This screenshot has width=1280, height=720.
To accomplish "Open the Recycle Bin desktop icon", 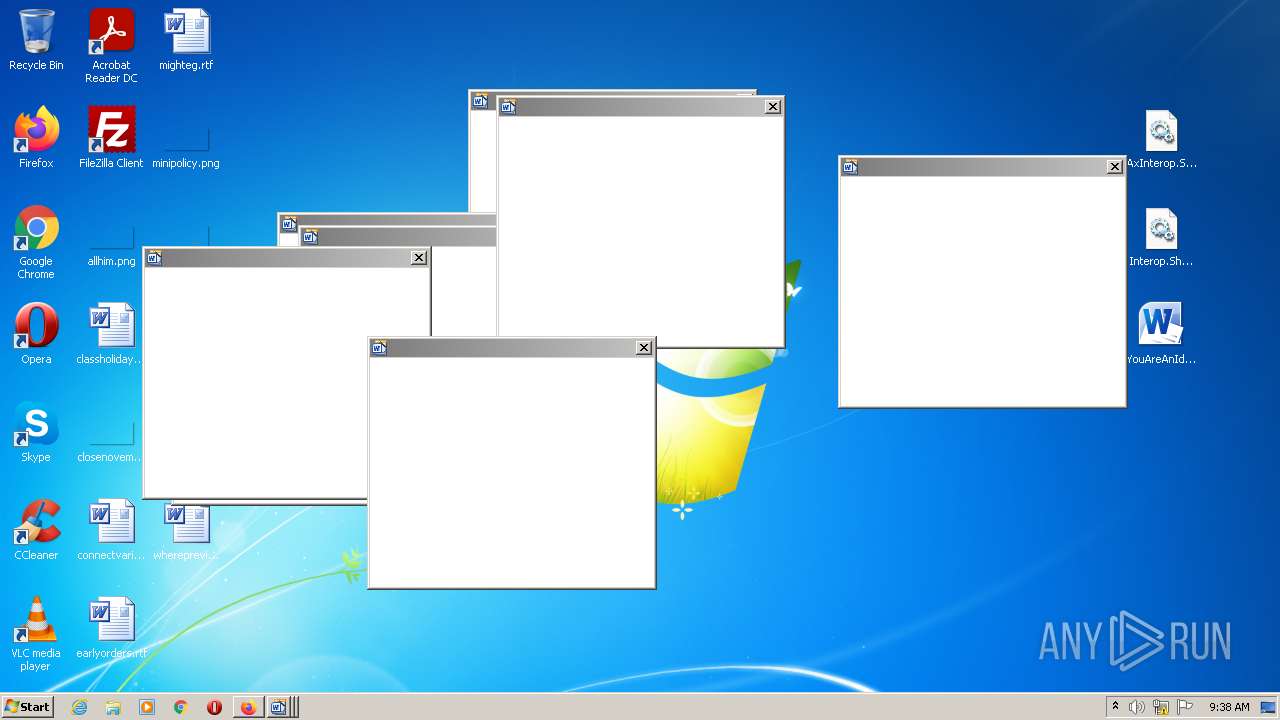I will (36, 40).
